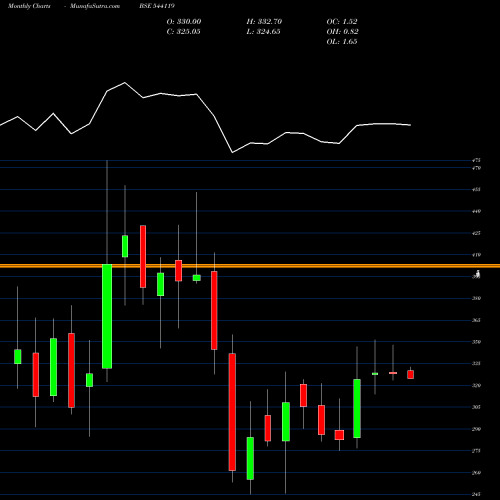This screenshot has height=500, width=500.
Task: Click the 440 price axis label
Action: [x=476, y=211]
